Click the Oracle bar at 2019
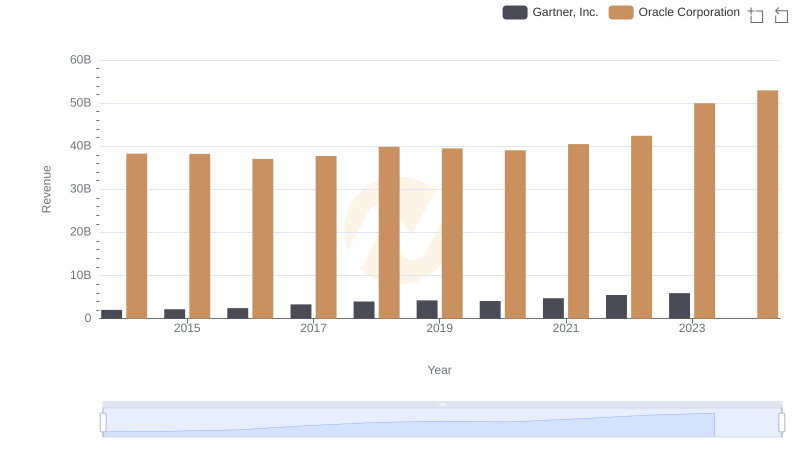 452,234
